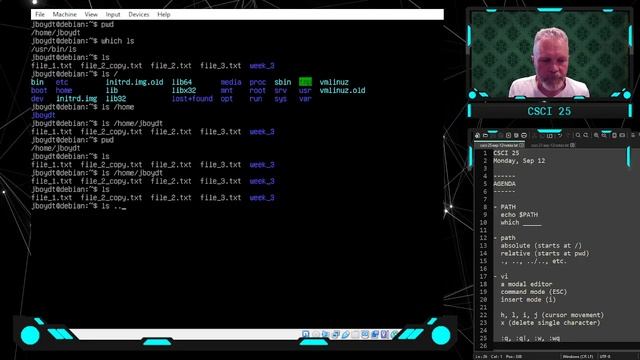The height and width of the screenshot is (360, 640).
Task: Close the first Notepad++ tab via its X
Action: pyautogui.click(x=521, y=145)
